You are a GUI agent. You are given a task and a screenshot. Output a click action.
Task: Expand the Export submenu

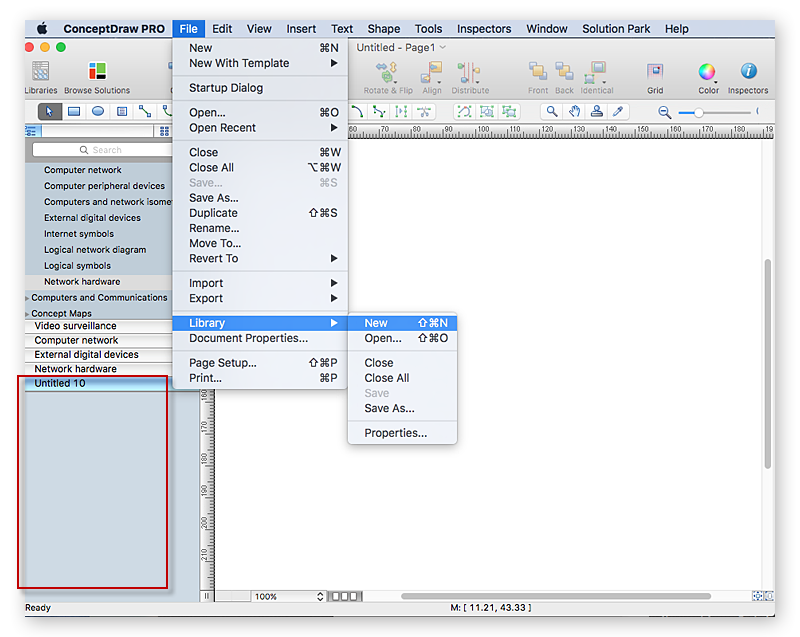(x=260, y=298)
